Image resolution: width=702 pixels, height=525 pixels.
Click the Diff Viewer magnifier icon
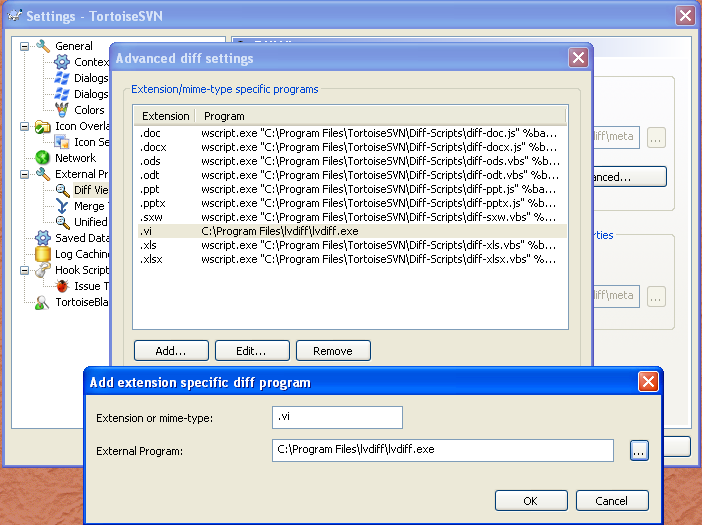pyautogui.click(x=62, y=190)
